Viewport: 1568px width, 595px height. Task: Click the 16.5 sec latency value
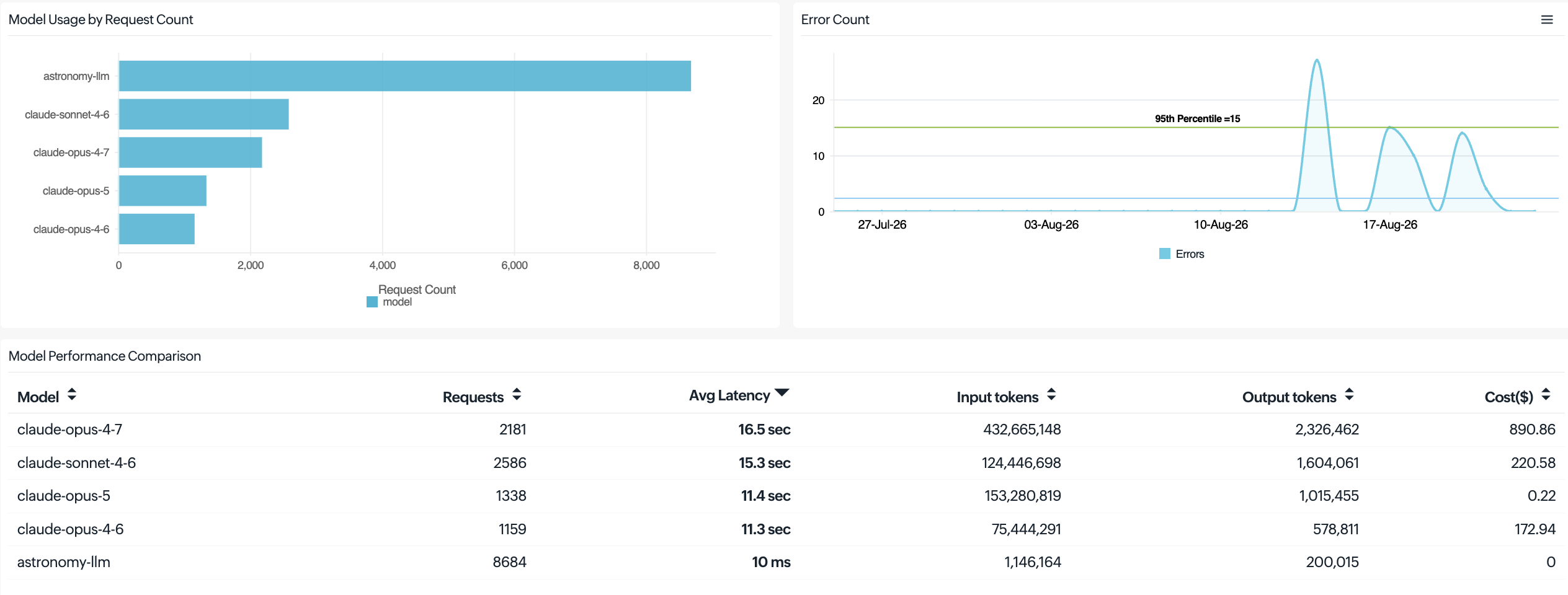[x=764, y=430]
